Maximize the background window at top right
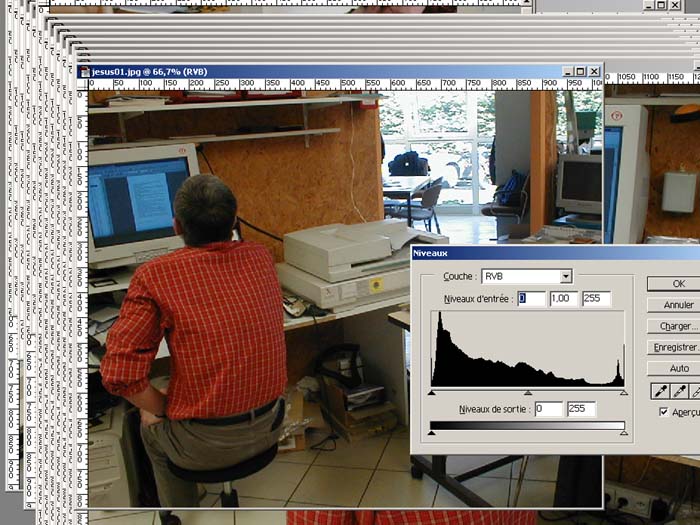This screenshot has height=525, width=700. coord(662,5)
